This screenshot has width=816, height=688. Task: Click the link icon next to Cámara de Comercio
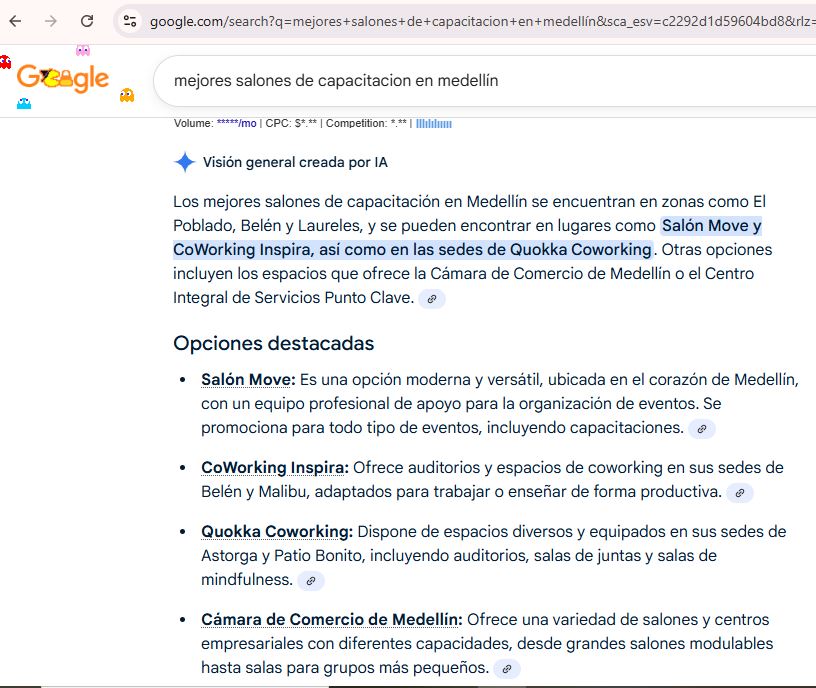[507, 668]
